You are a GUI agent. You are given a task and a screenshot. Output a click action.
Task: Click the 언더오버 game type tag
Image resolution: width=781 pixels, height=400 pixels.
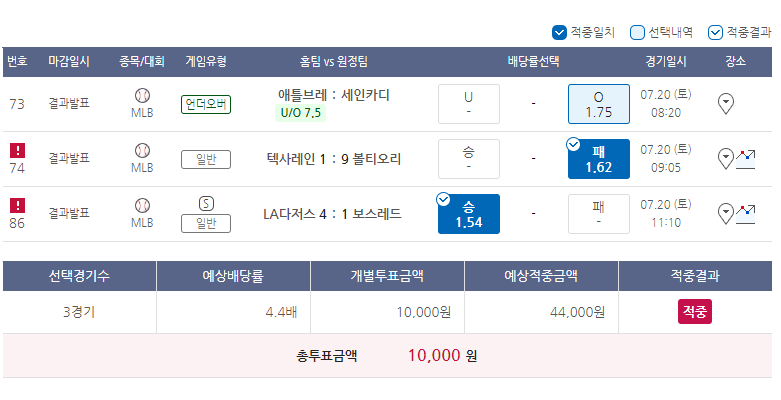[x=206, y=104]
